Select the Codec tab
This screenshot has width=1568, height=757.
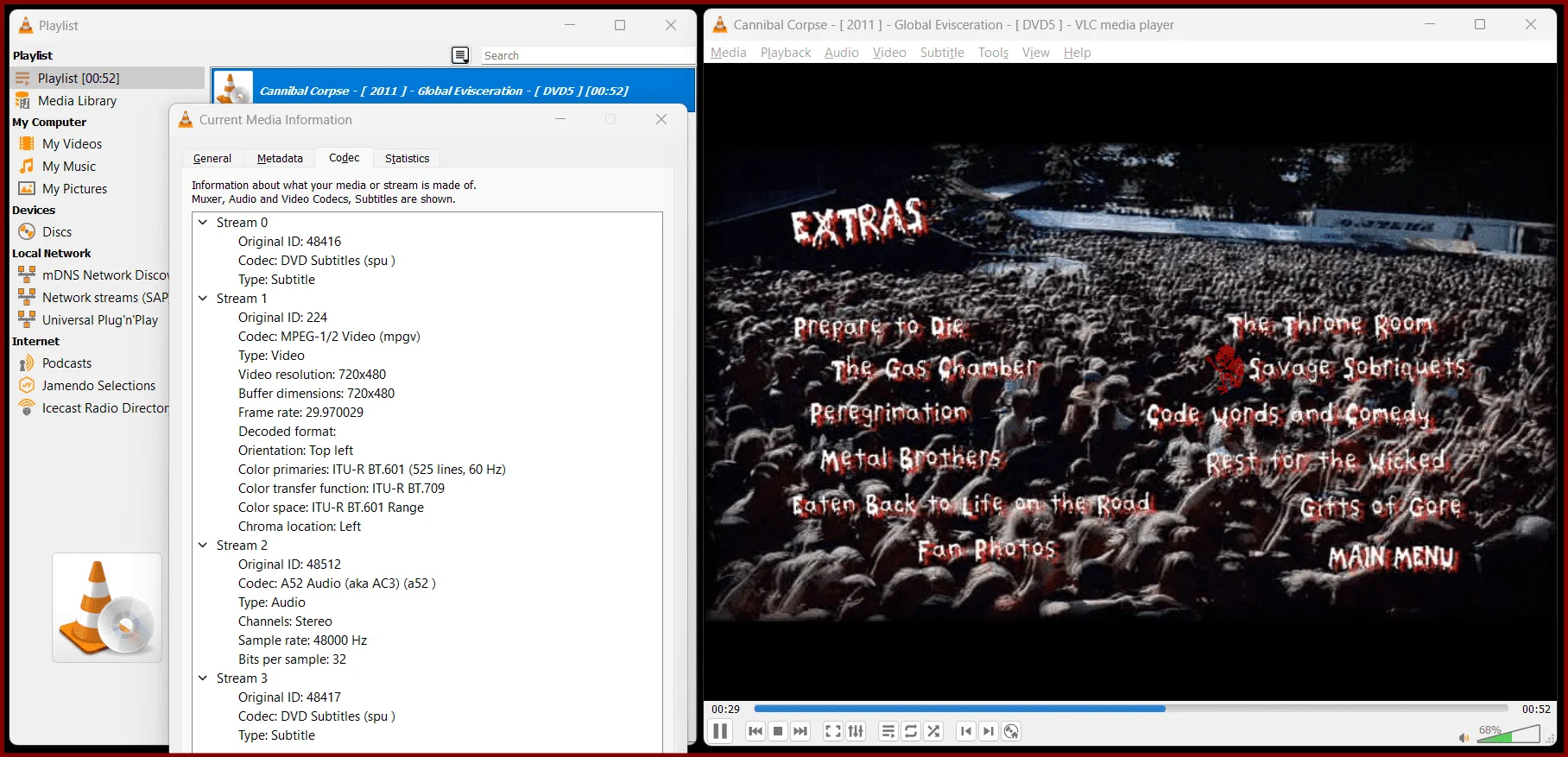click(x=344, y=157)
